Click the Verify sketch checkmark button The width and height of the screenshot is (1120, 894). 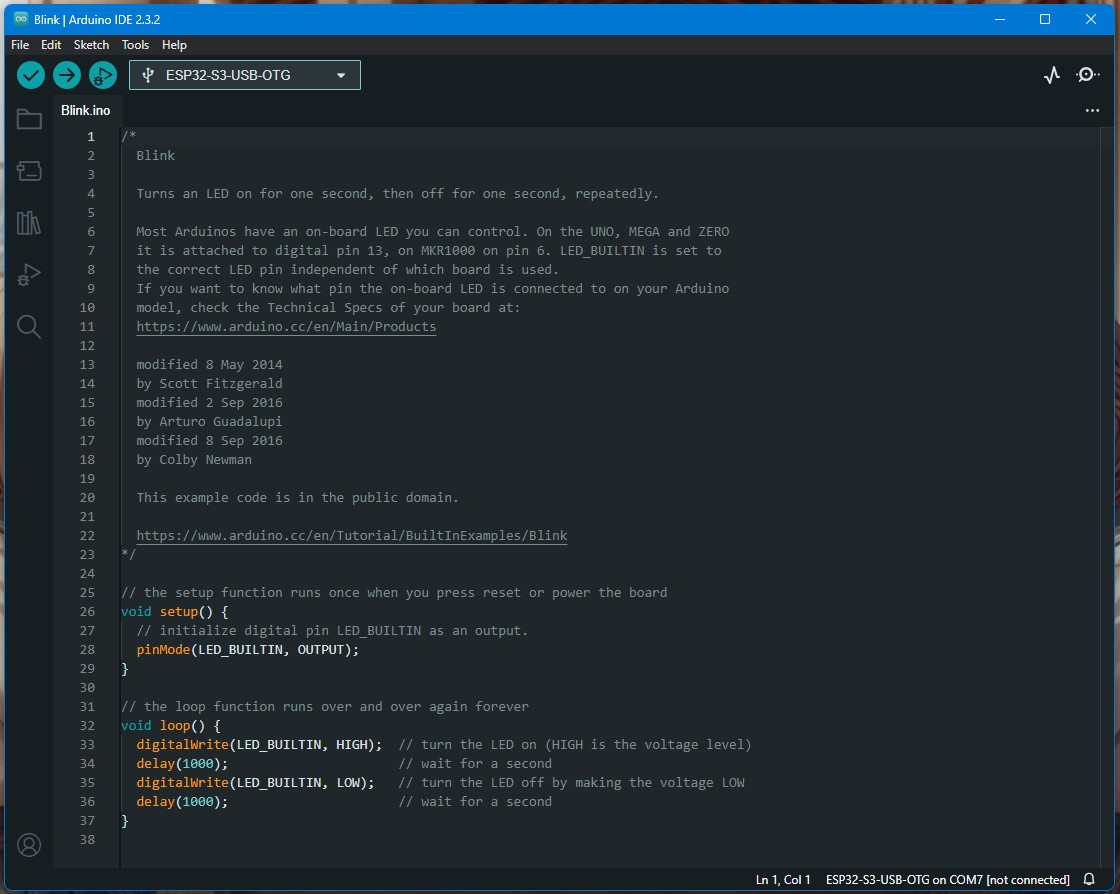[x=31, y=75]
